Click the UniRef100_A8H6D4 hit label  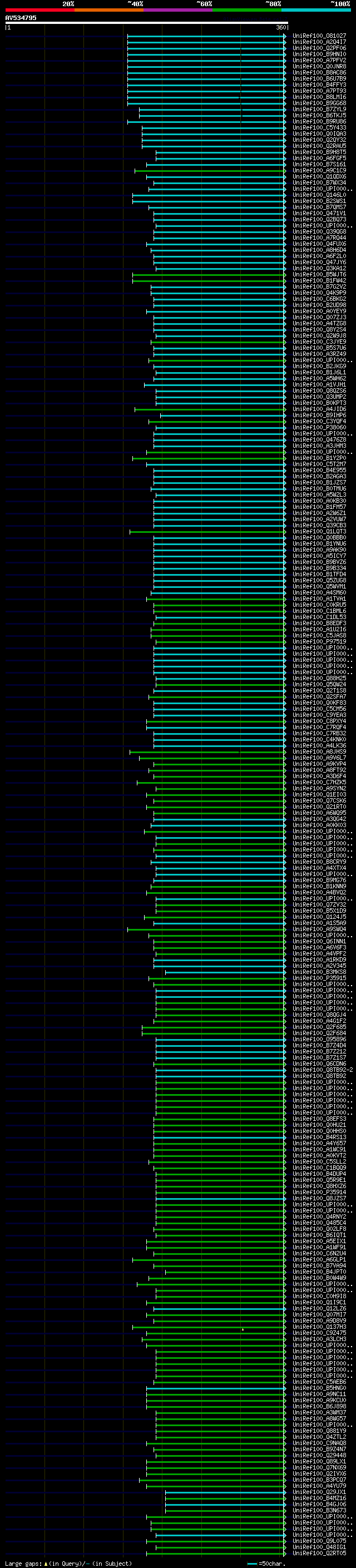coord(319,250)
